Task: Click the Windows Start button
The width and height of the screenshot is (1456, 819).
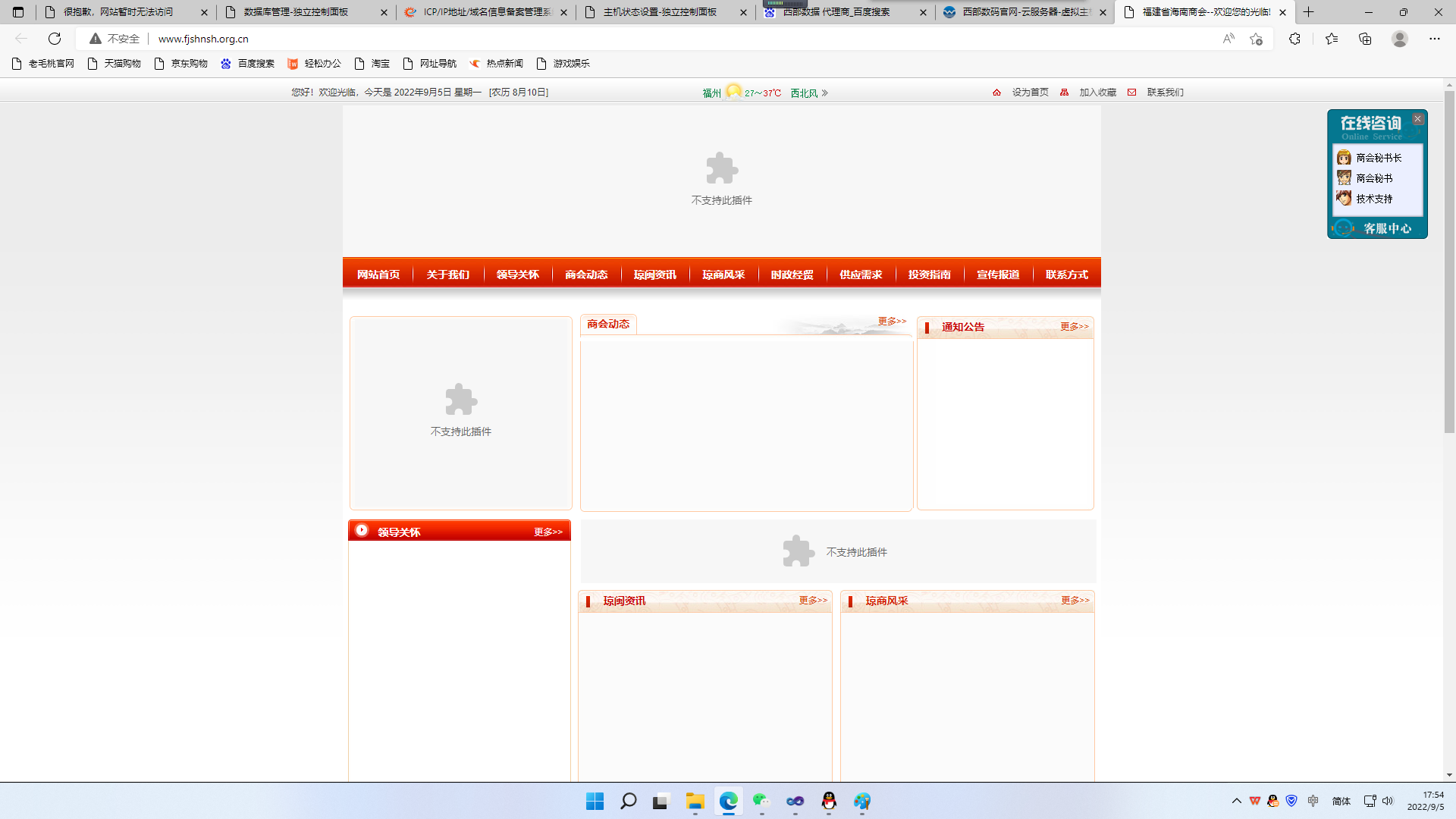Action: click(595, 801)
